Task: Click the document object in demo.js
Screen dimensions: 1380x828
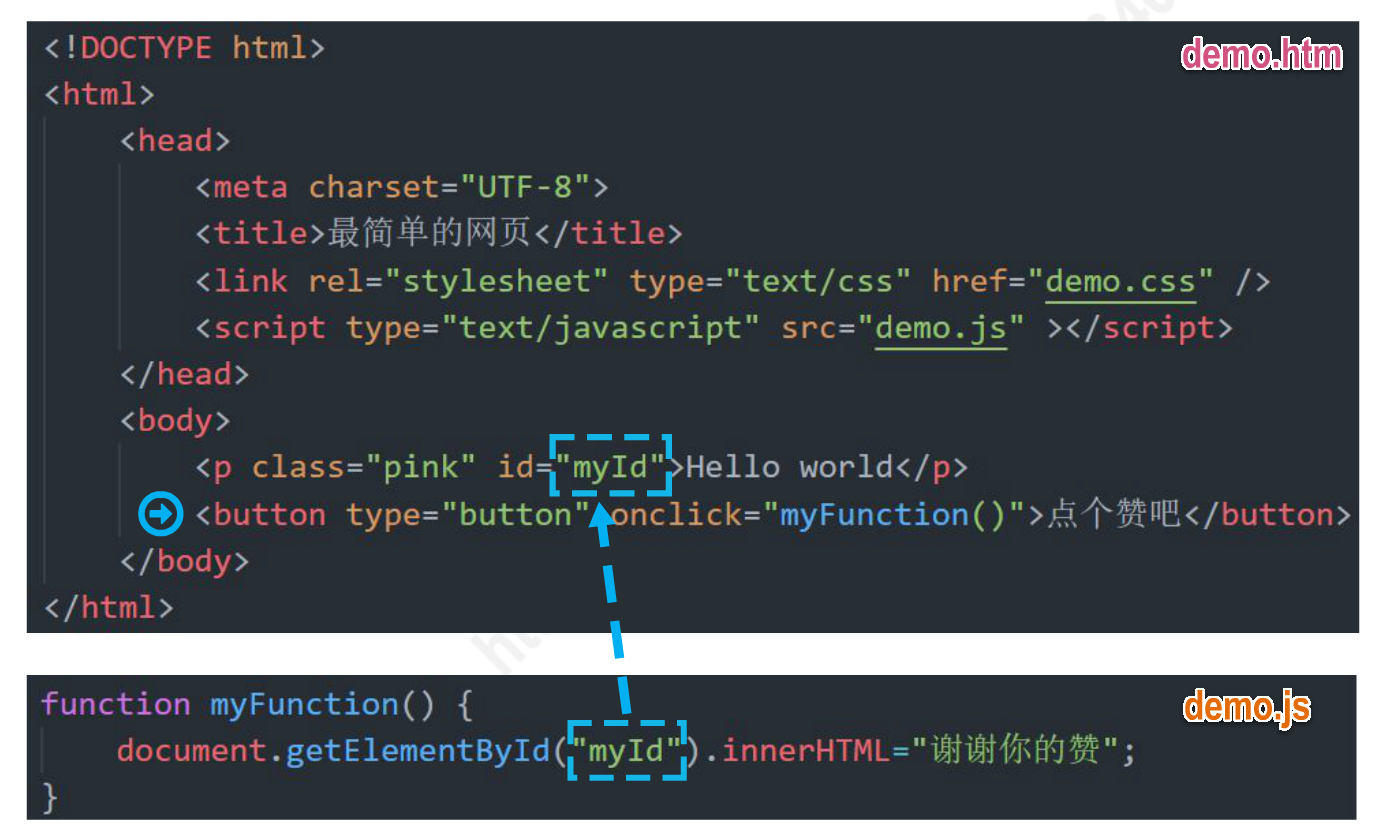Action: click(x=192, y=750)
